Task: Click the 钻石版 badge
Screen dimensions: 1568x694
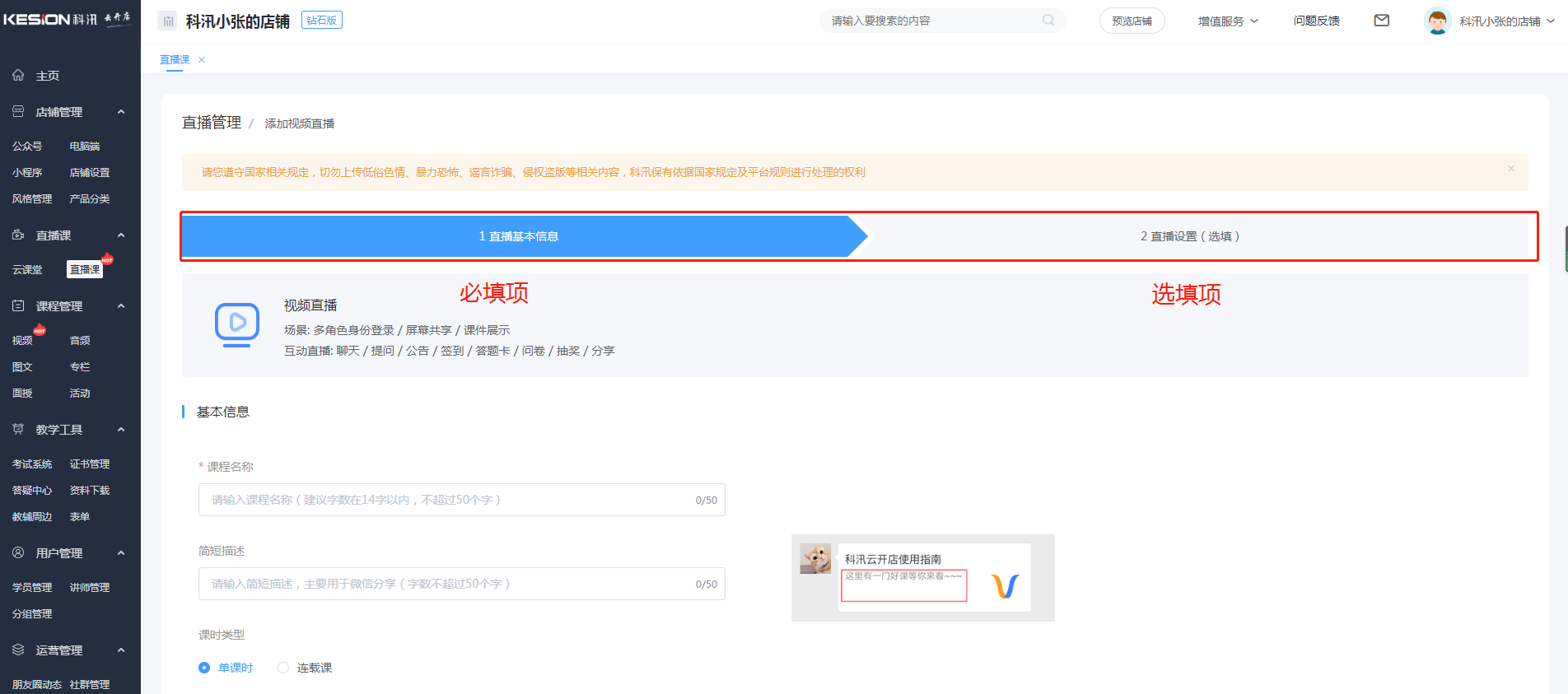Action: [322, 20]
